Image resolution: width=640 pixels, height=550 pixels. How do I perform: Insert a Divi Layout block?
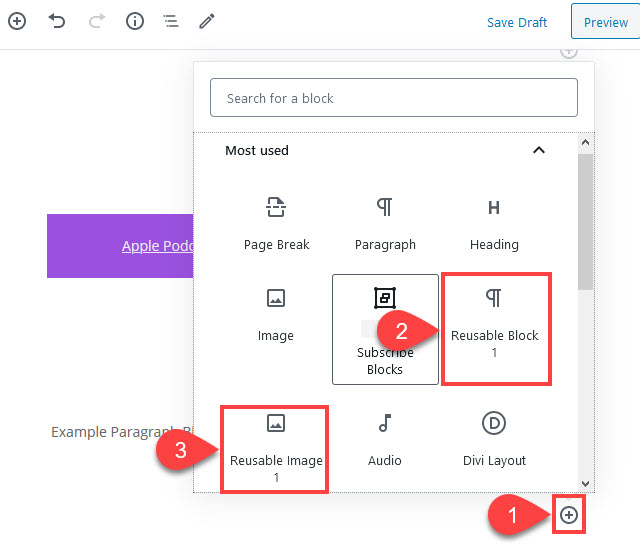(x=494, y=440)
